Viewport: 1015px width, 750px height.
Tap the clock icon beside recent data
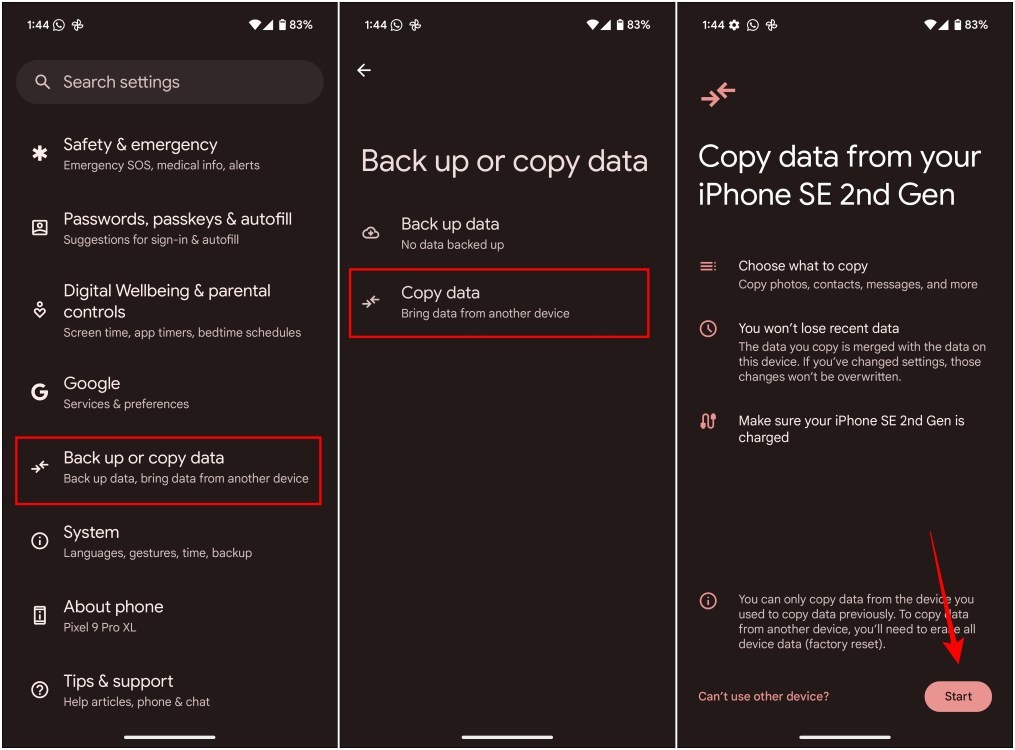[x=708, y=329]
